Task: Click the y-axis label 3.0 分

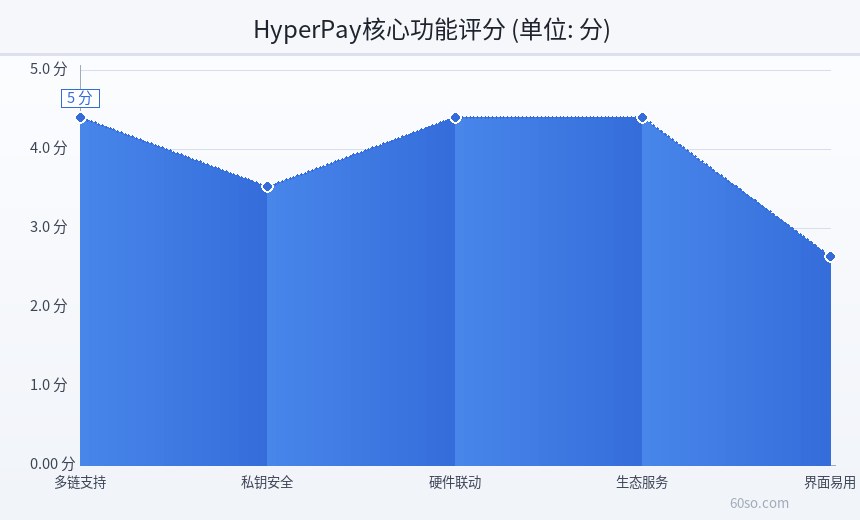Action: (49, 227)
